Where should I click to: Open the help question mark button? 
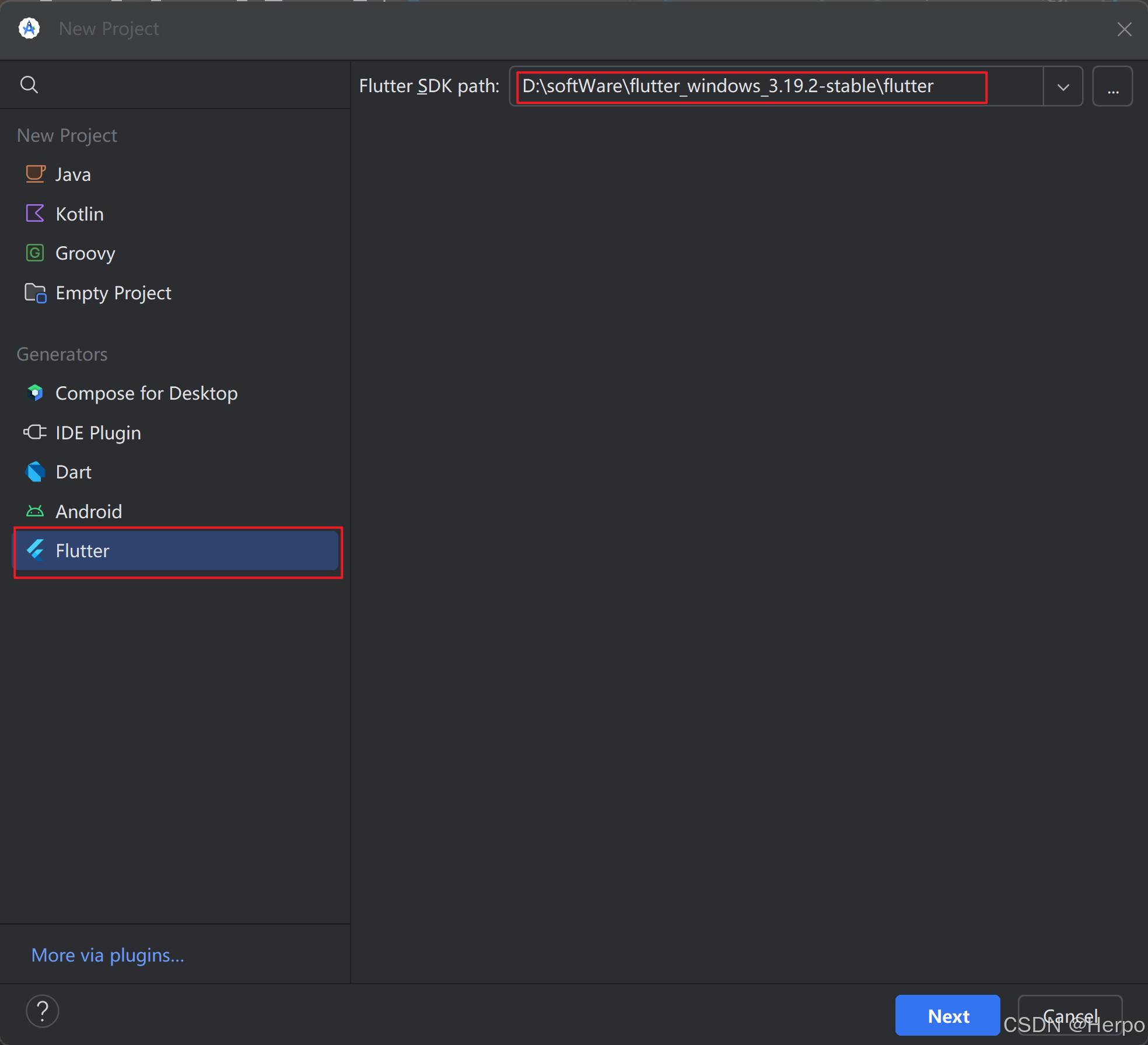point(43,1011)
